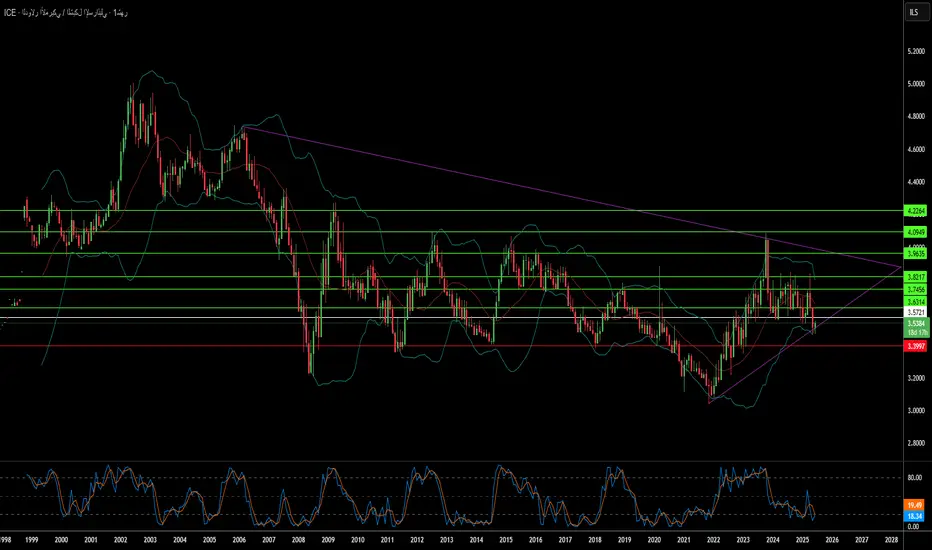Click 2027 on the time axis
The image size is (932, 550).
point(862,540)
